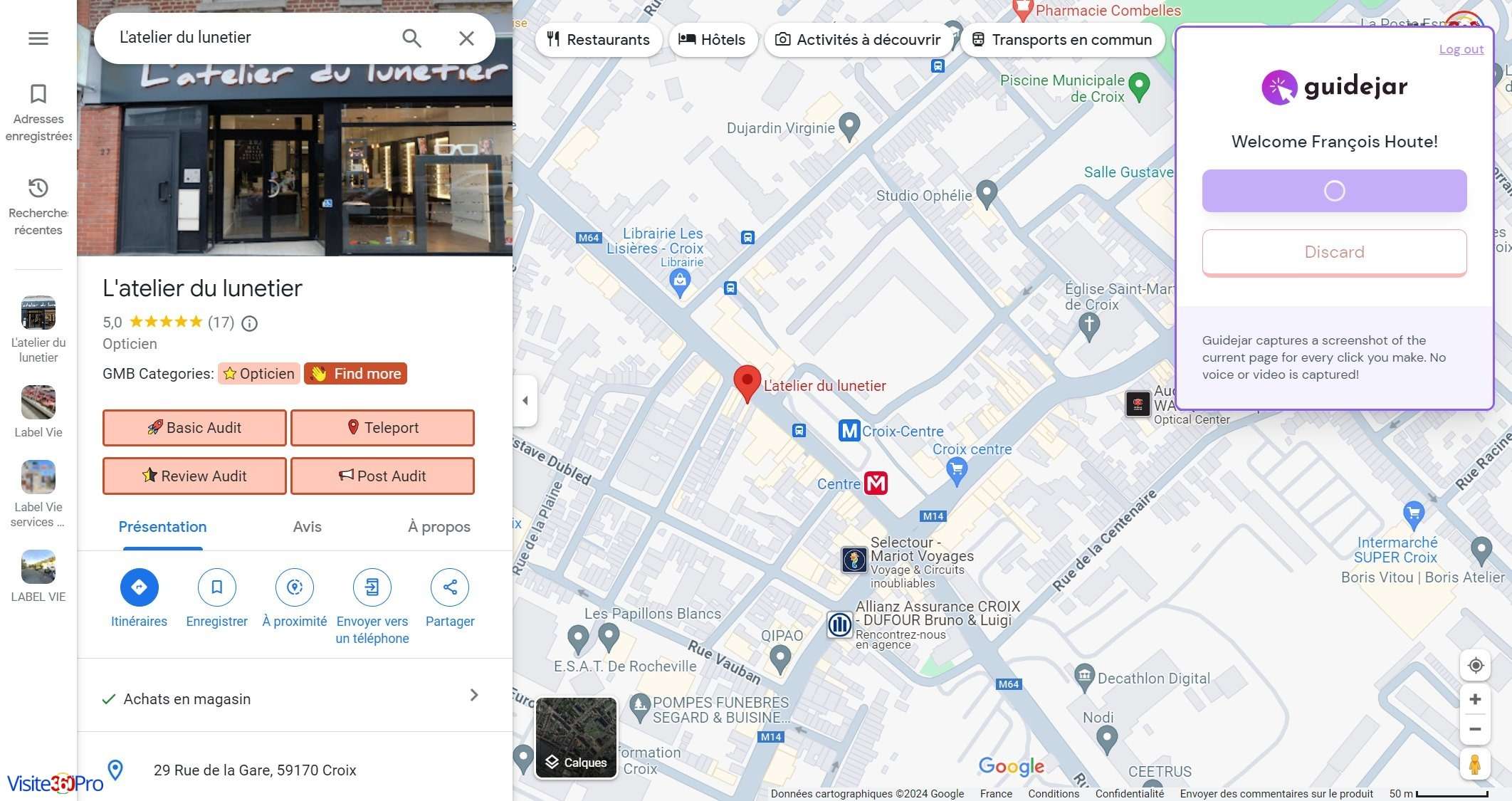Click the Decathlon Digital map pin
The width and height of the screenshot is (1512, 801).
click(x=1084, y=679)
